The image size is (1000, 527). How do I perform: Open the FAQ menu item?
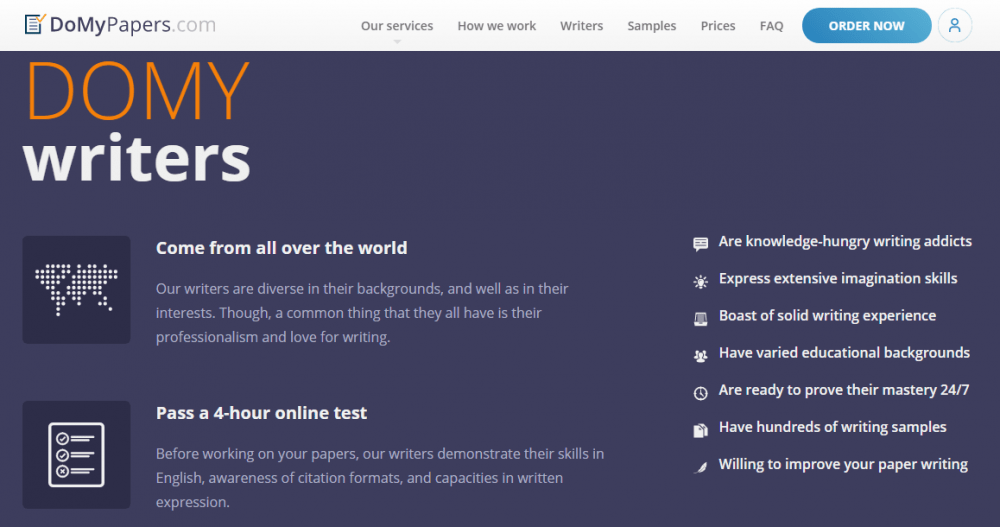pyautogui.click(x=772, y=26)
